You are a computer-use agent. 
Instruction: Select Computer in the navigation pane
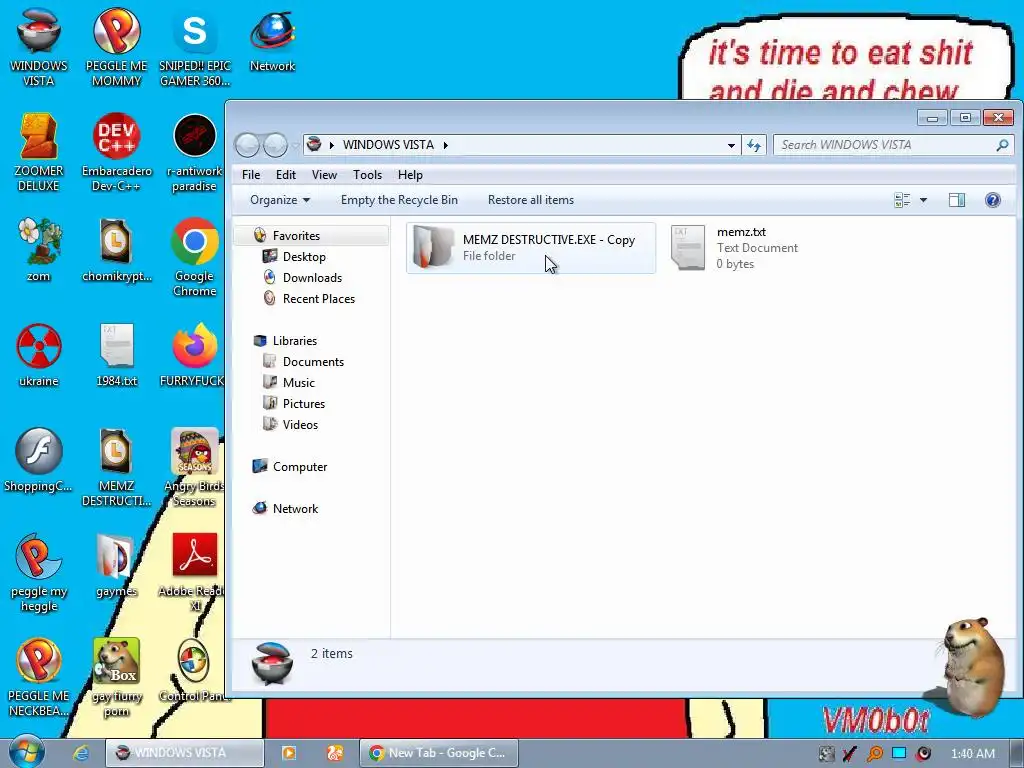[x=300, y=467]
